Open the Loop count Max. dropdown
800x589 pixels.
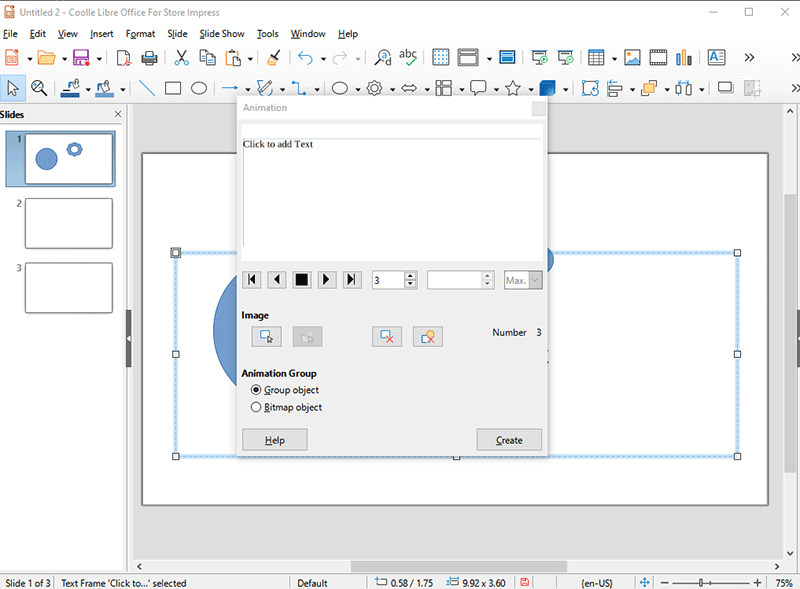pos(535,280)
